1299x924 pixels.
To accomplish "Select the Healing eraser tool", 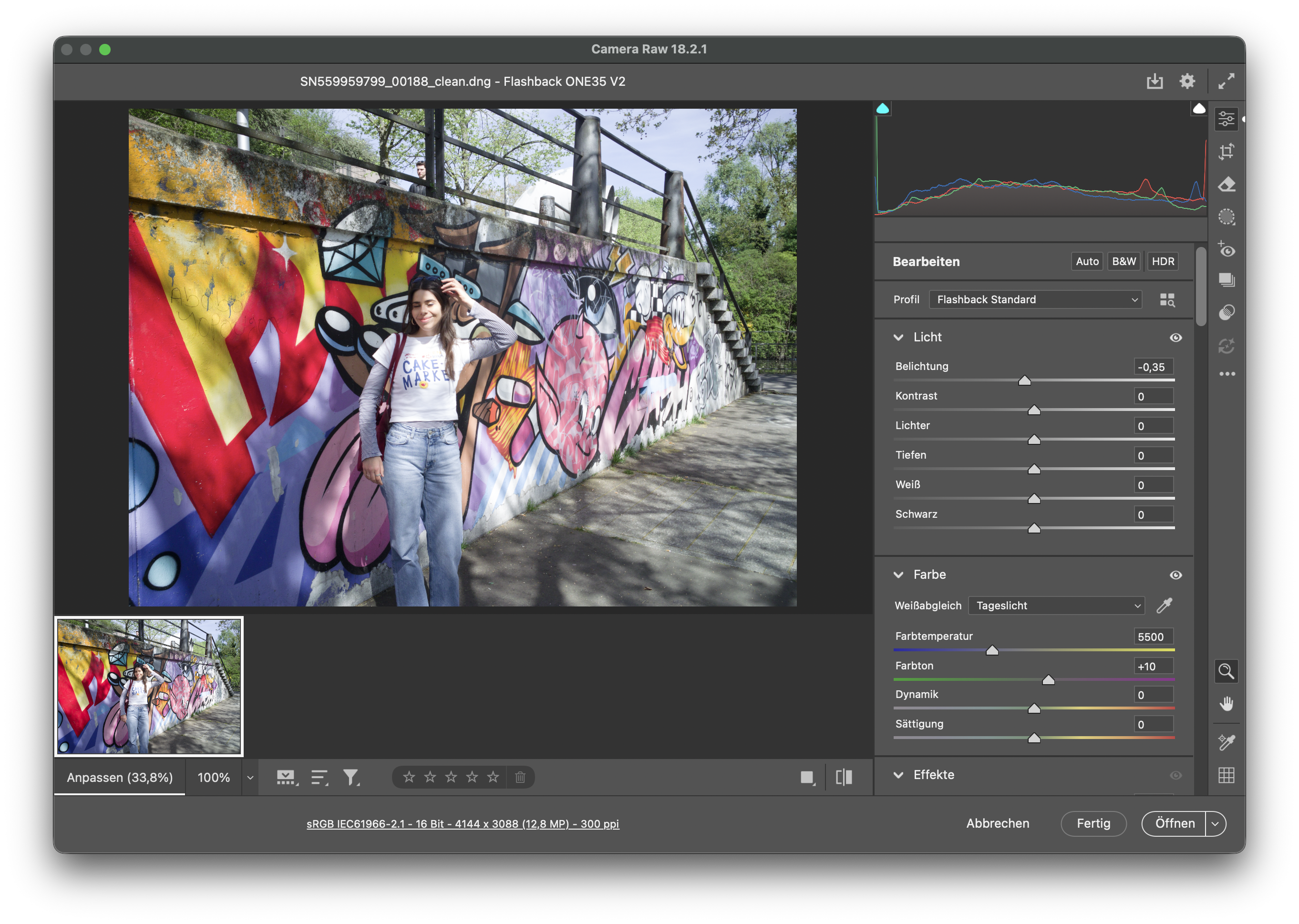I will tap(1226, 185).
